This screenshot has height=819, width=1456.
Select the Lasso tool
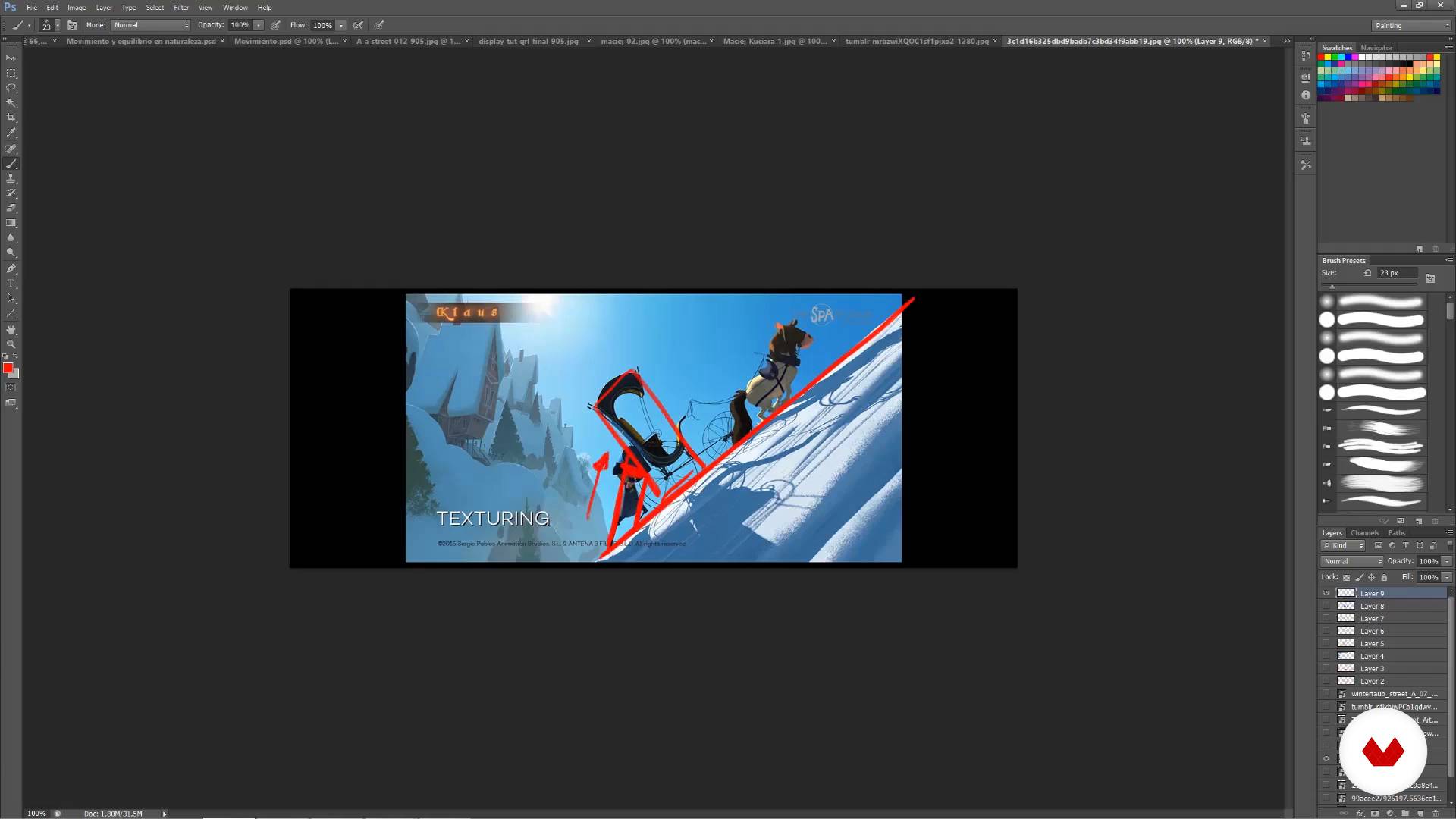[x=11, y=88]
